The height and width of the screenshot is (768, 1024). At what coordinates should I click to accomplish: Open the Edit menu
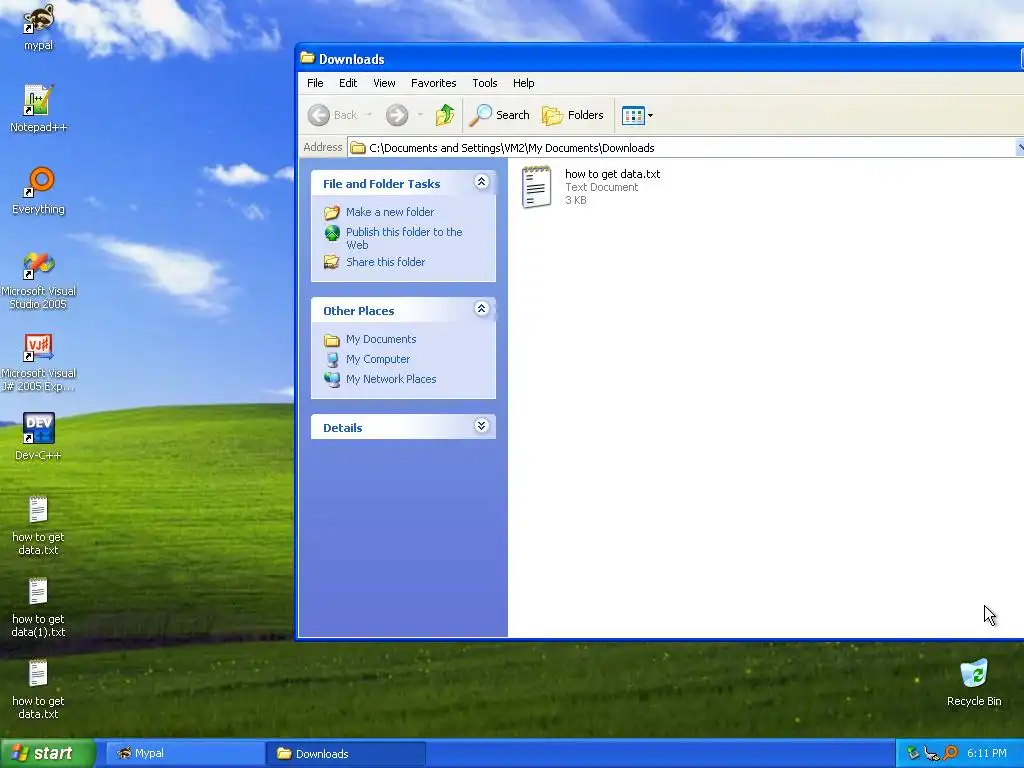point(347,83)
